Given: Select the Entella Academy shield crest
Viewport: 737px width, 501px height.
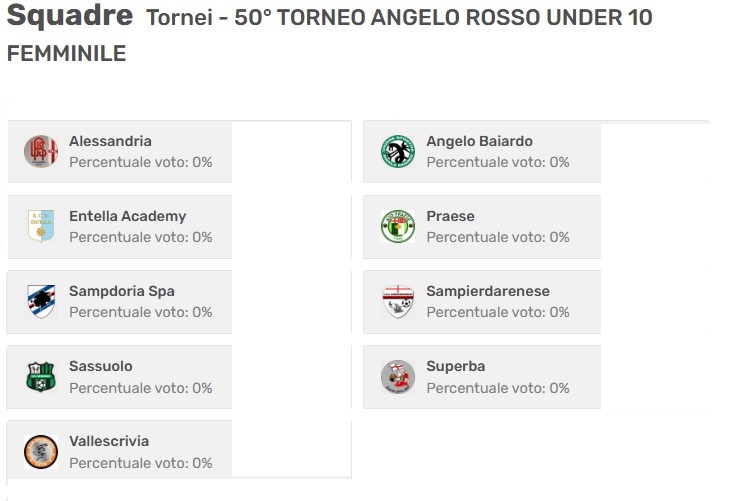Looking at the screenshot, I should [41, 226].
